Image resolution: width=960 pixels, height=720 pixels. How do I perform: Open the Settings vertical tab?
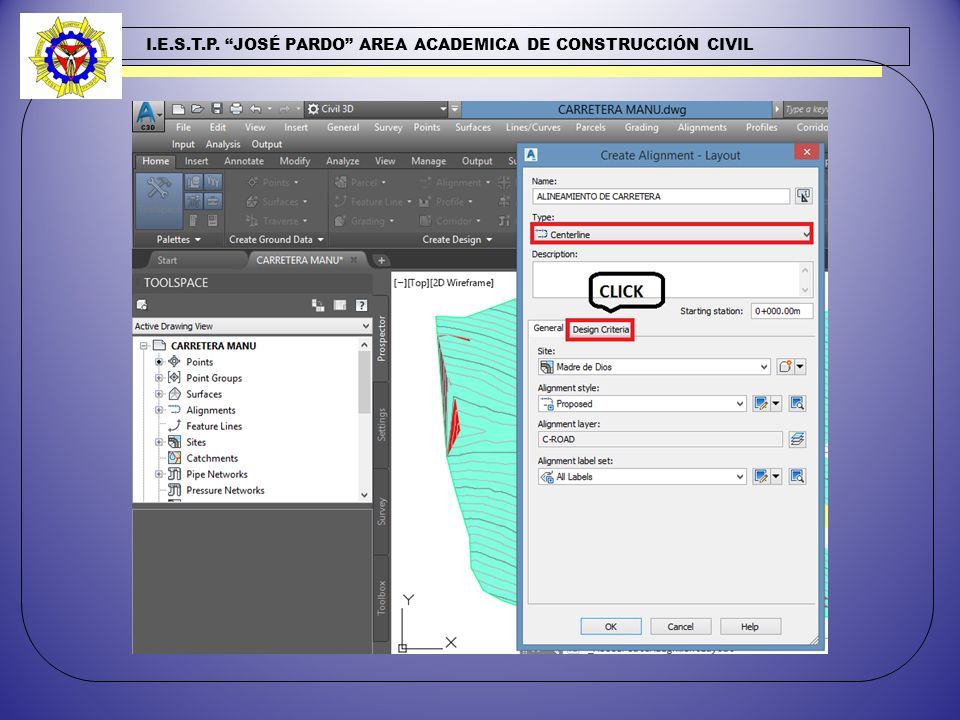381,424
